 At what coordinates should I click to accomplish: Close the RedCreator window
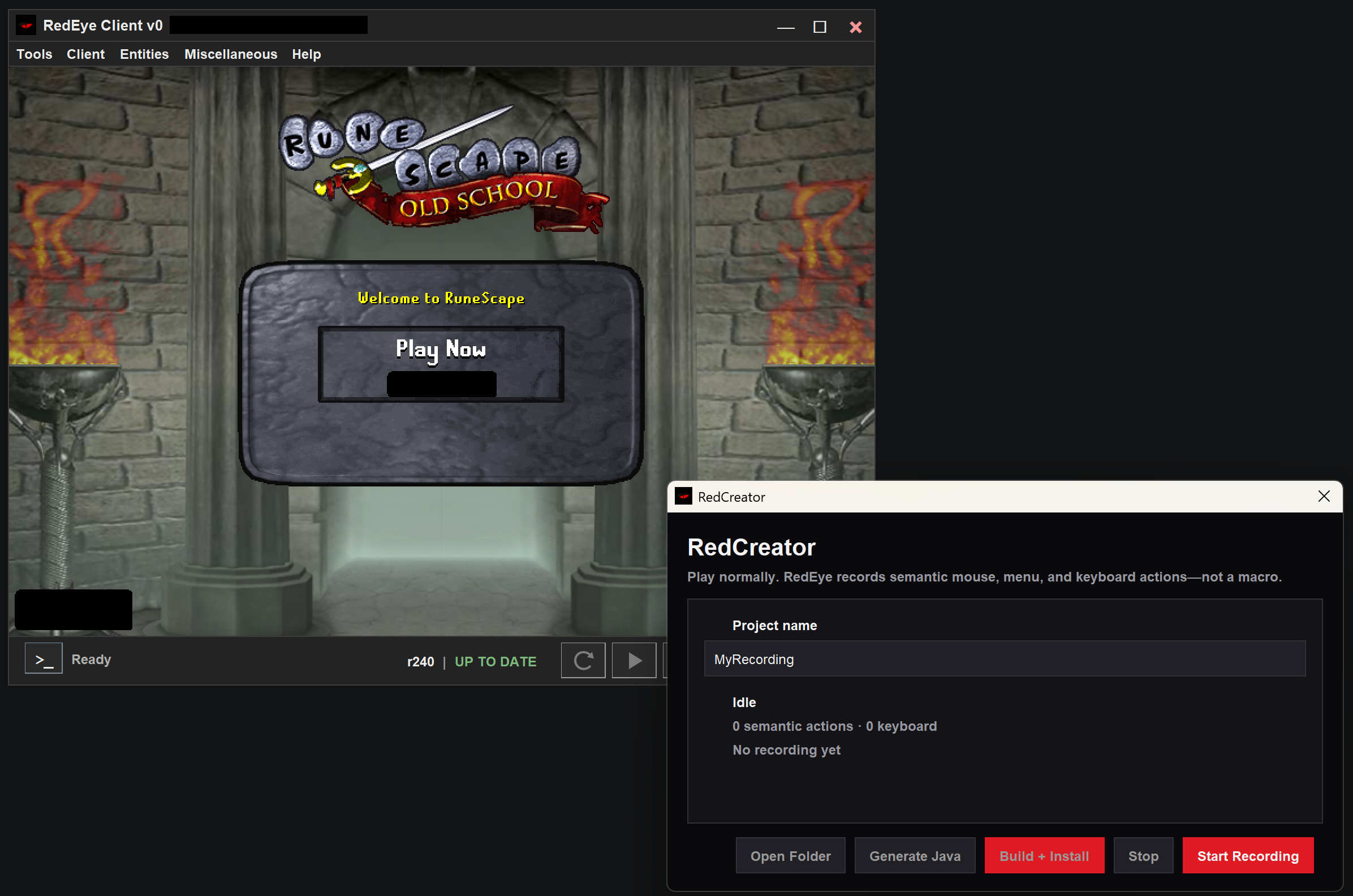tap(1324, 497)
